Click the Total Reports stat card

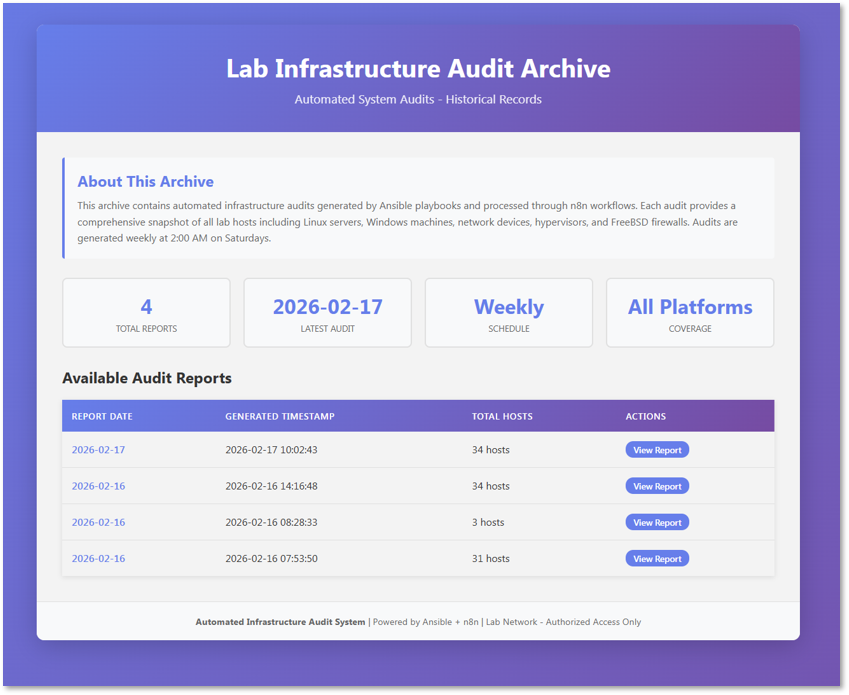point(146,312)
